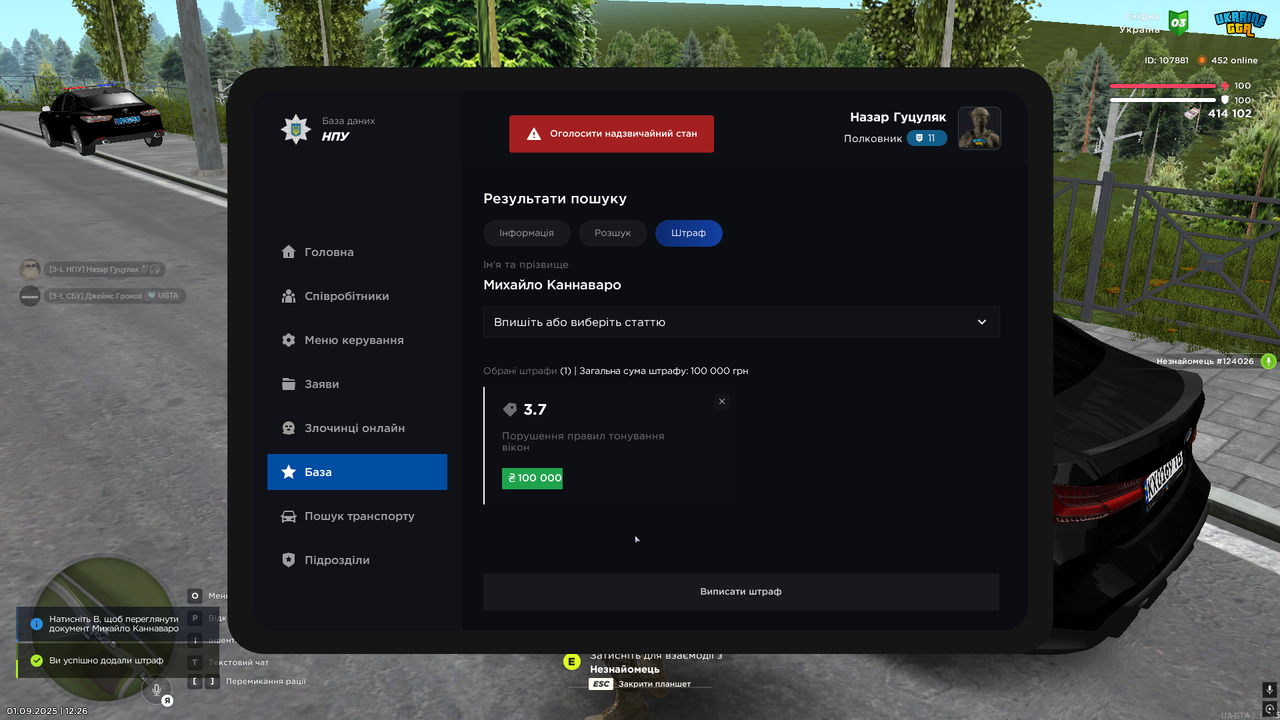Open the База menu section
The width and height of the screenshot is (1280, 720).
(x=357, y=472)
